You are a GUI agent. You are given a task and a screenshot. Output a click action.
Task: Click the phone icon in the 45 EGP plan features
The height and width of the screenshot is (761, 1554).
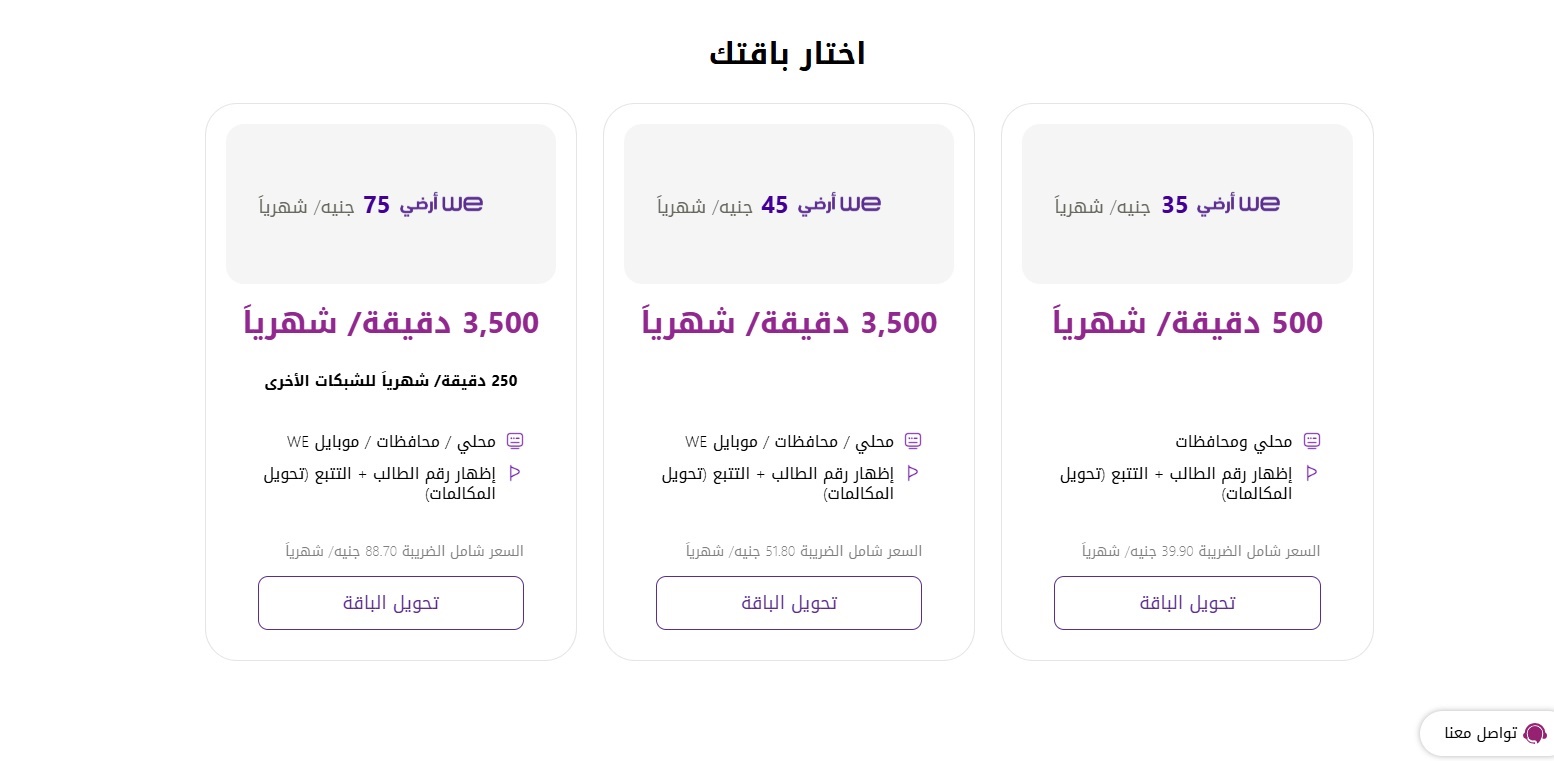tap(913, 441)
